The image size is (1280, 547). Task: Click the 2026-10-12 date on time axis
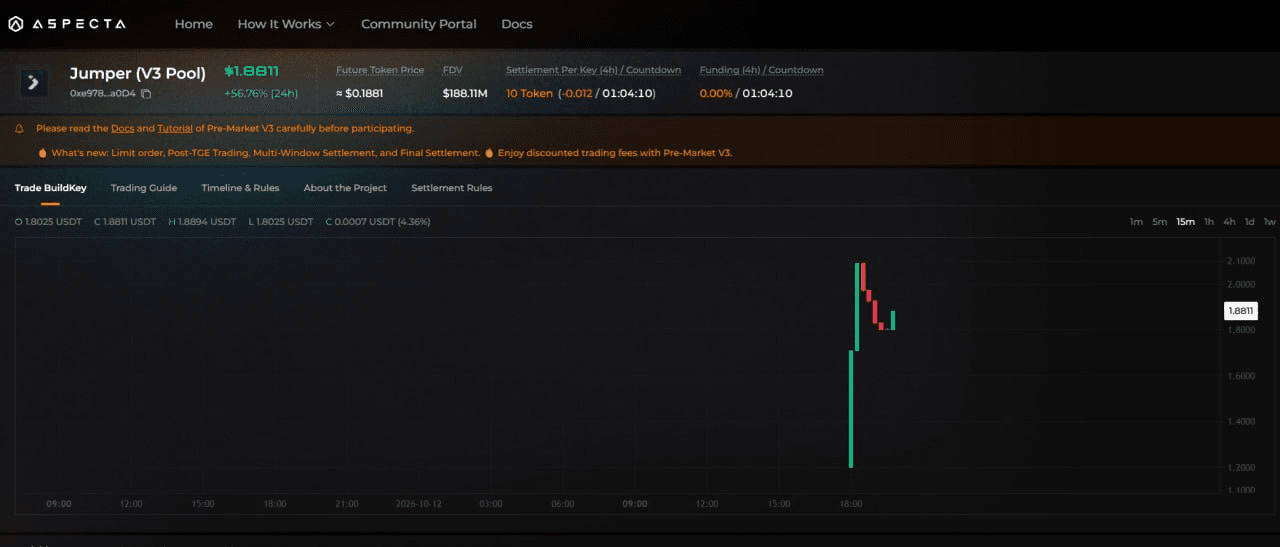click(x=419, y=504)
